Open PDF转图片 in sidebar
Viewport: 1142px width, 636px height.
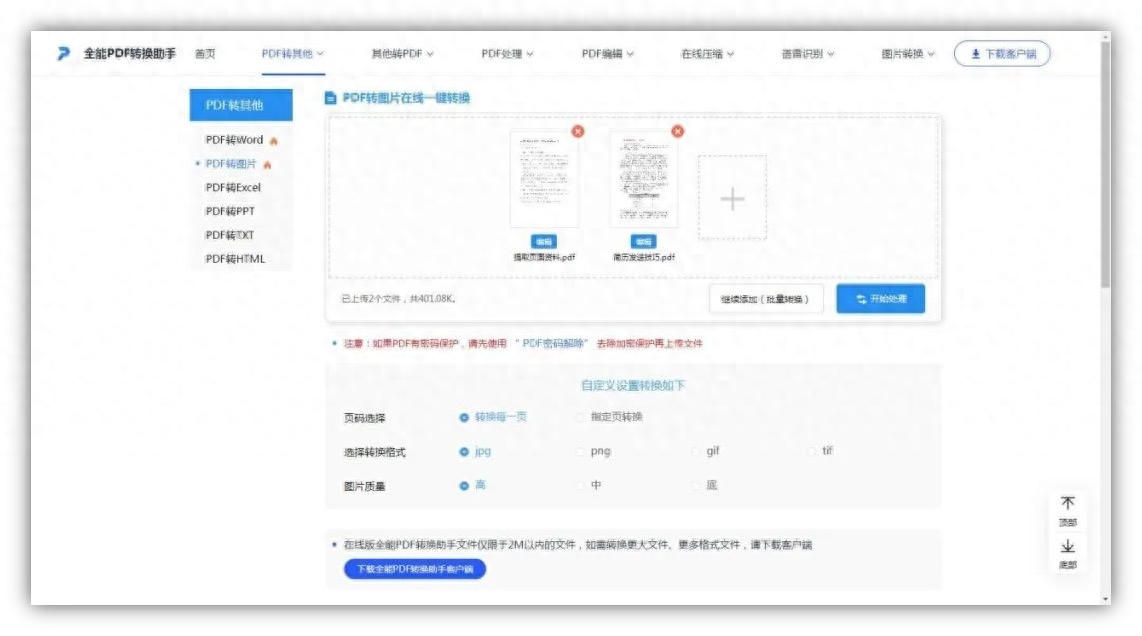coord(231,164)
